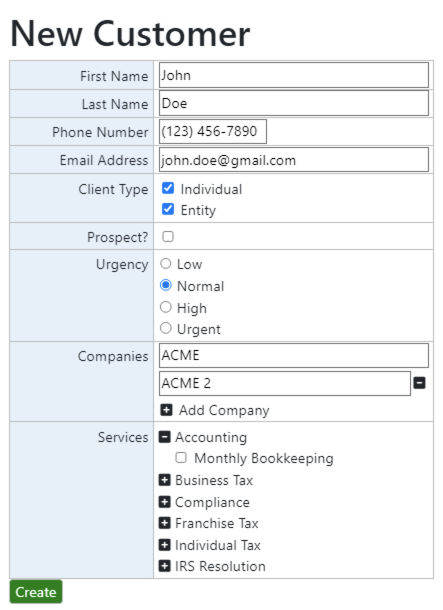
Task: Click the Create button
Action: coord(36,592)
